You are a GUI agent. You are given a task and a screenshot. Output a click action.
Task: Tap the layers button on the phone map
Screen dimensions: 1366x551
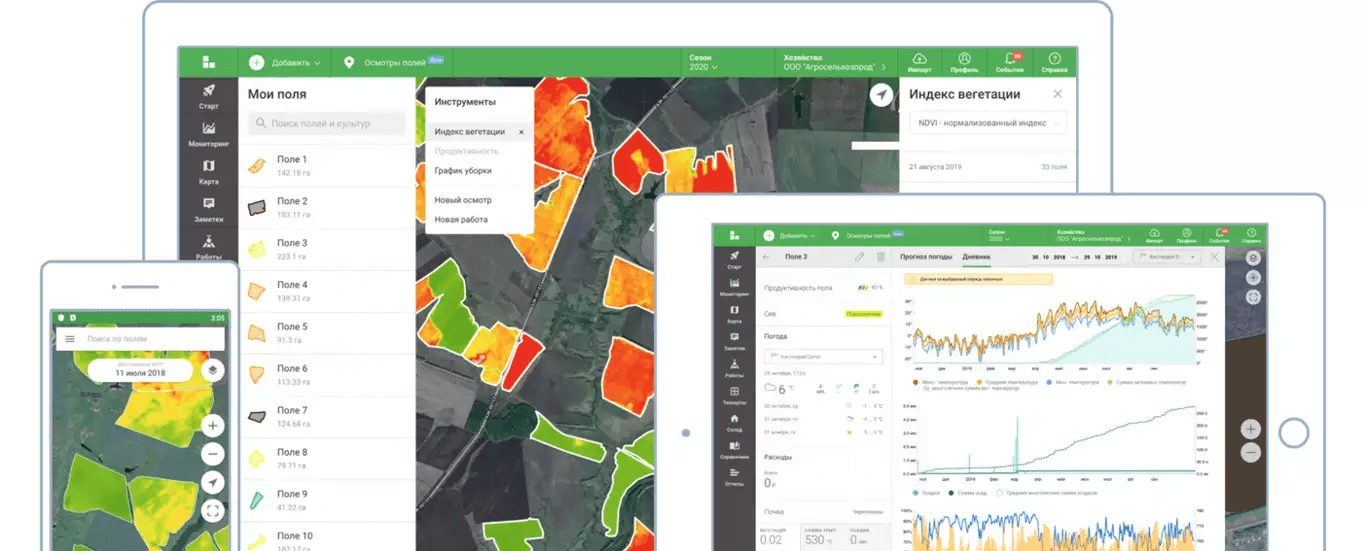[x=212, y=370]
